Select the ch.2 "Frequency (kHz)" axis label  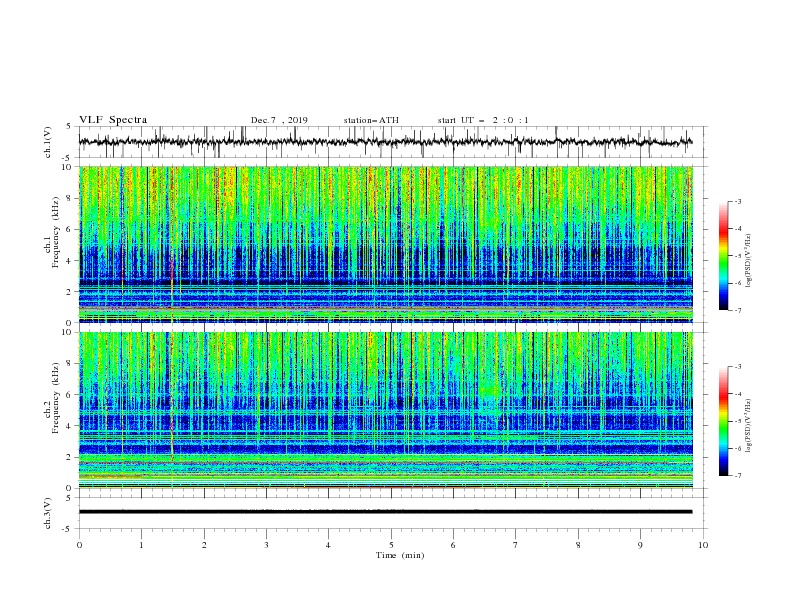click(x=55, y=397)
